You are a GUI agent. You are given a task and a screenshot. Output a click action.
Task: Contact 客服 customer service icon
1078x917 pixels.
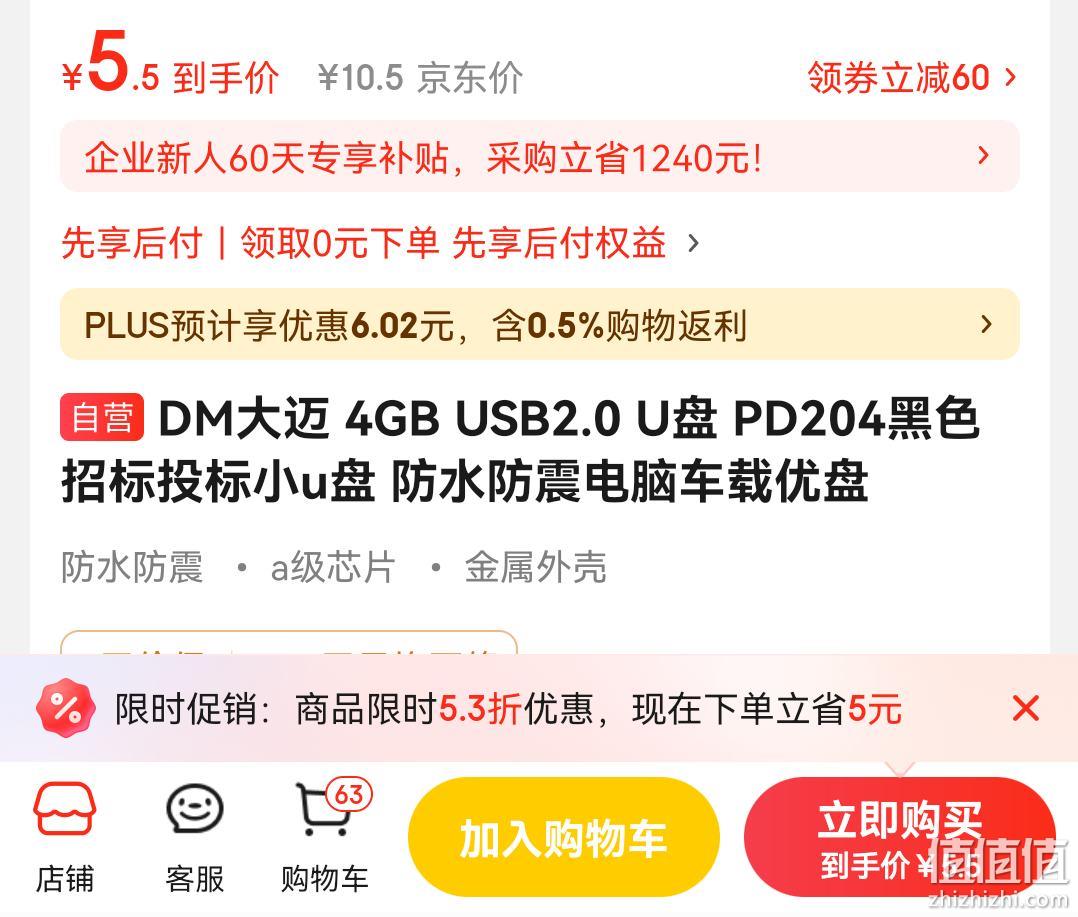(195, 808)
